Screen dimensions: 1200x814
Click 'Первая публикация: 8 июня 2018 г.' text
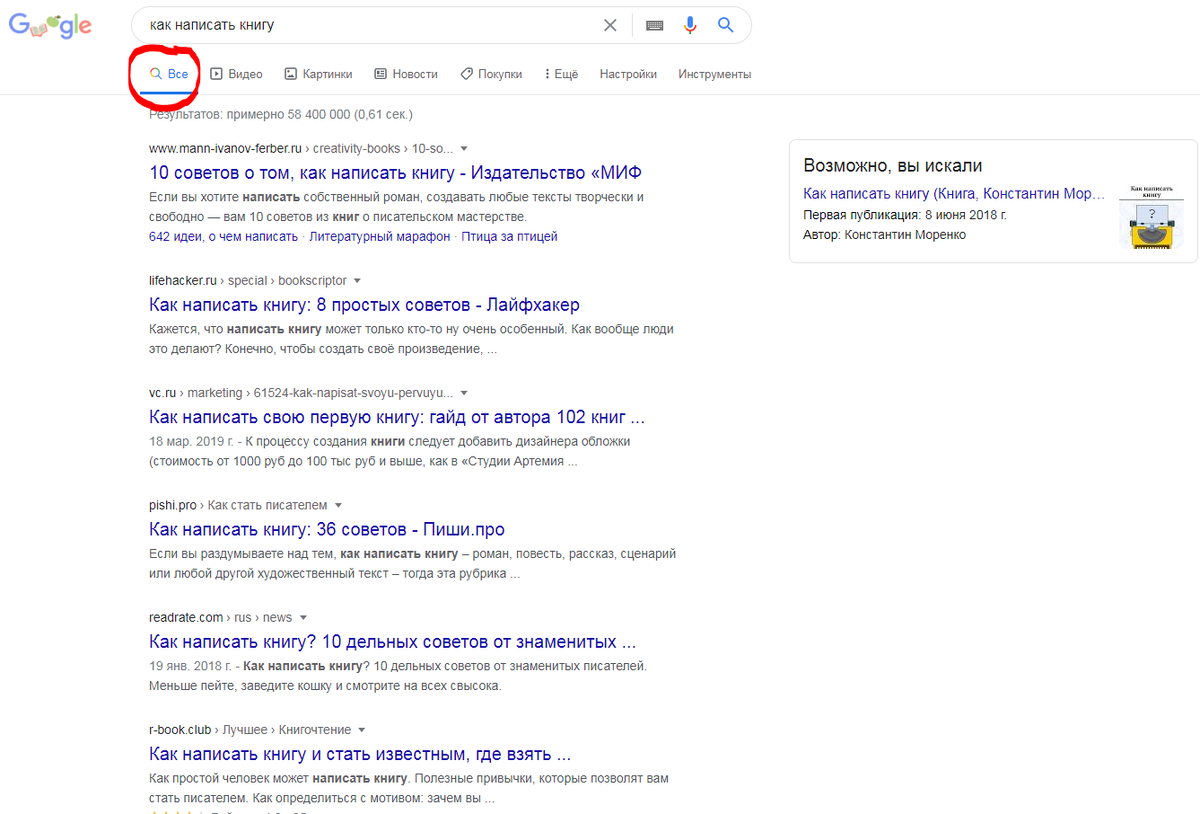pos(905,215)
